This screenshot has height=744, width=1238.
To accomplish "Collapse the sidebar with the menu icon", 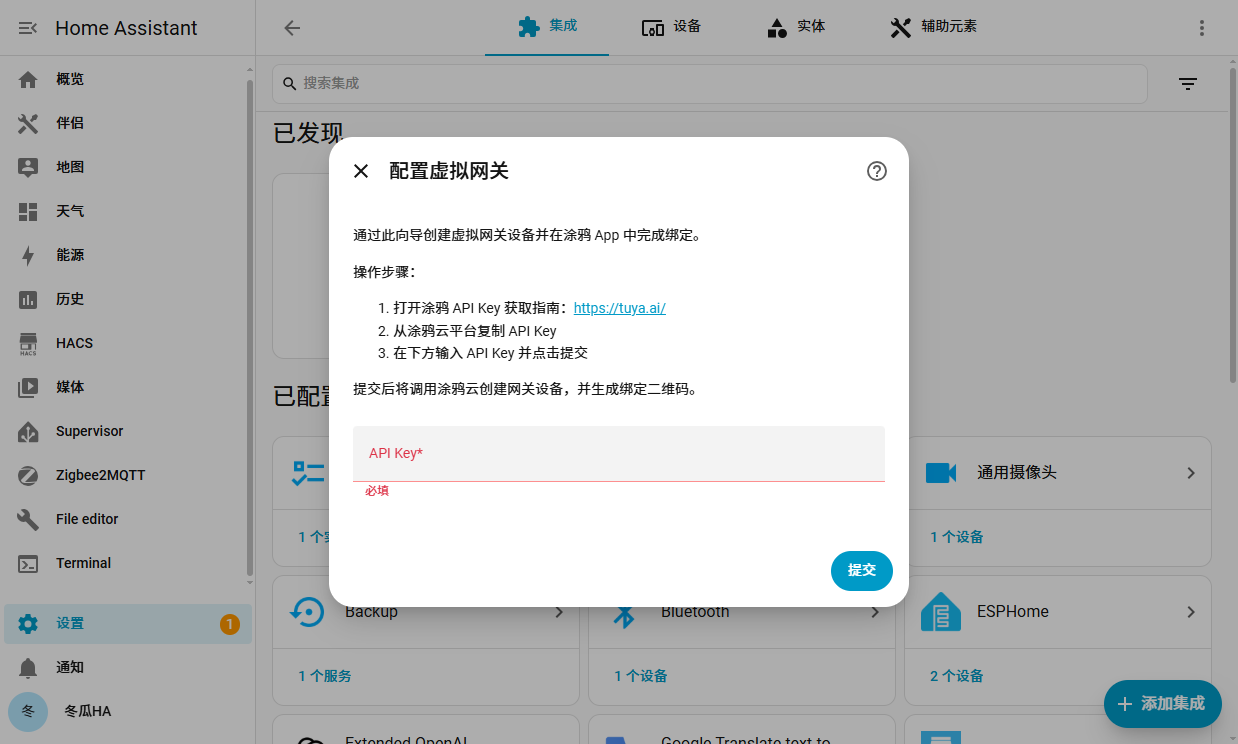I will tap(28, 28).
